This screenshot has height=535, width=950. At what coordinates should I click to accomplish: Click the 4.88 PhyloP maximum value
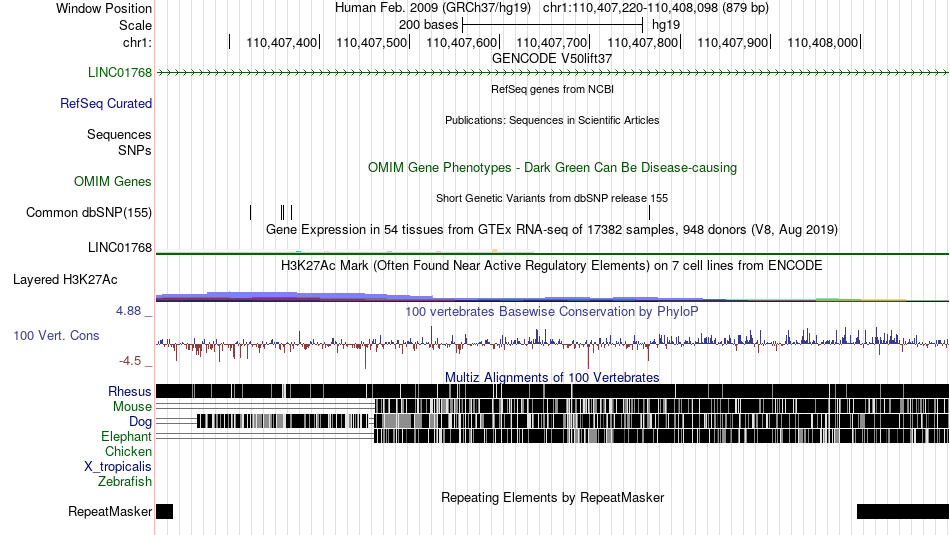(128, 311)
